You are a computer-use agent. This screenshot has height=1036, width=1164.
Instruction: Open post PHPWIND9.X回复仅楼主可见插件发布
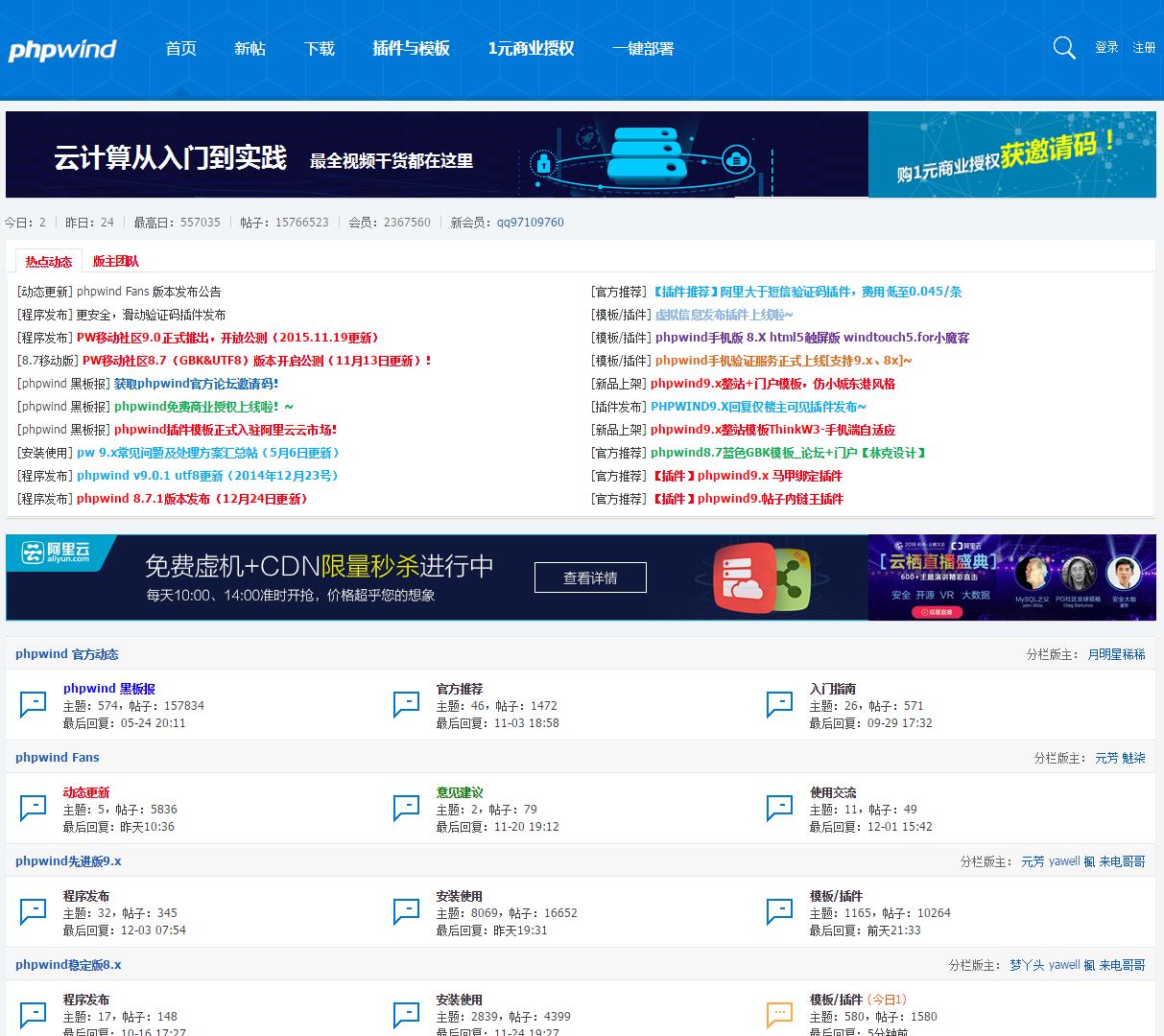pos(758,407)
